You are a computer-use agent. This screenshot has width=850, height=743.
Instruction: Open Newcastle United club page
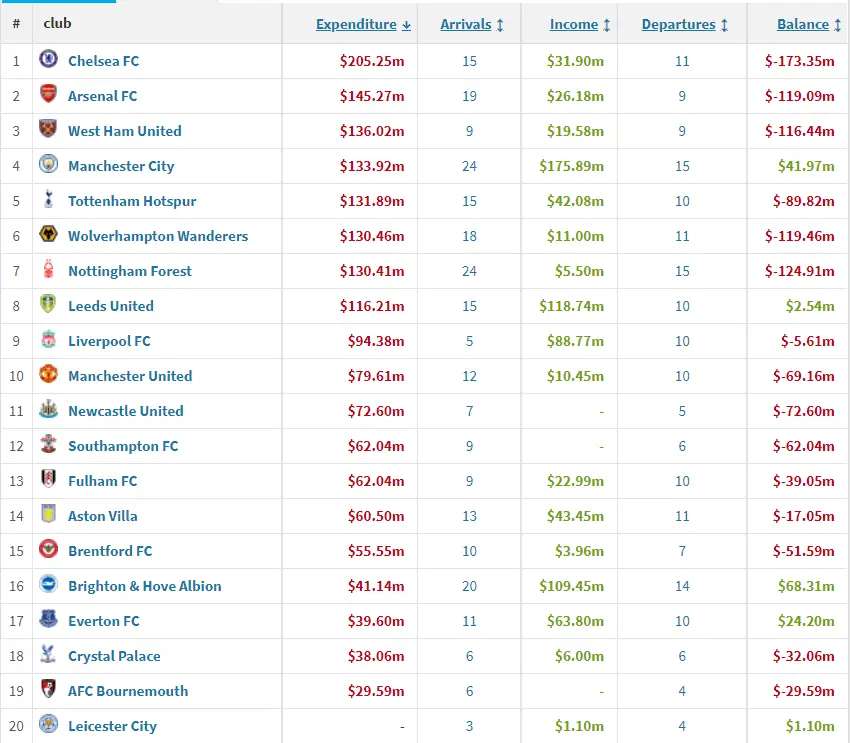(x=126, y=411)
